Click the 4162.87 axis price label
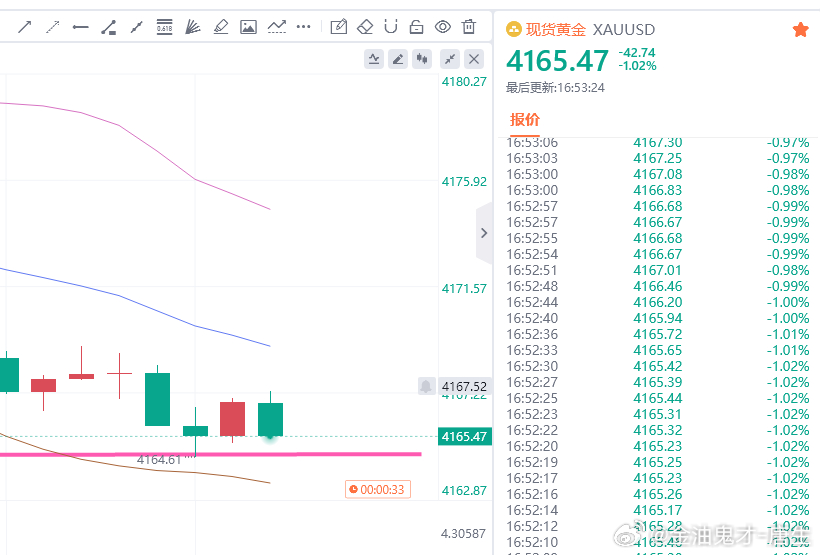 point(464,491)
